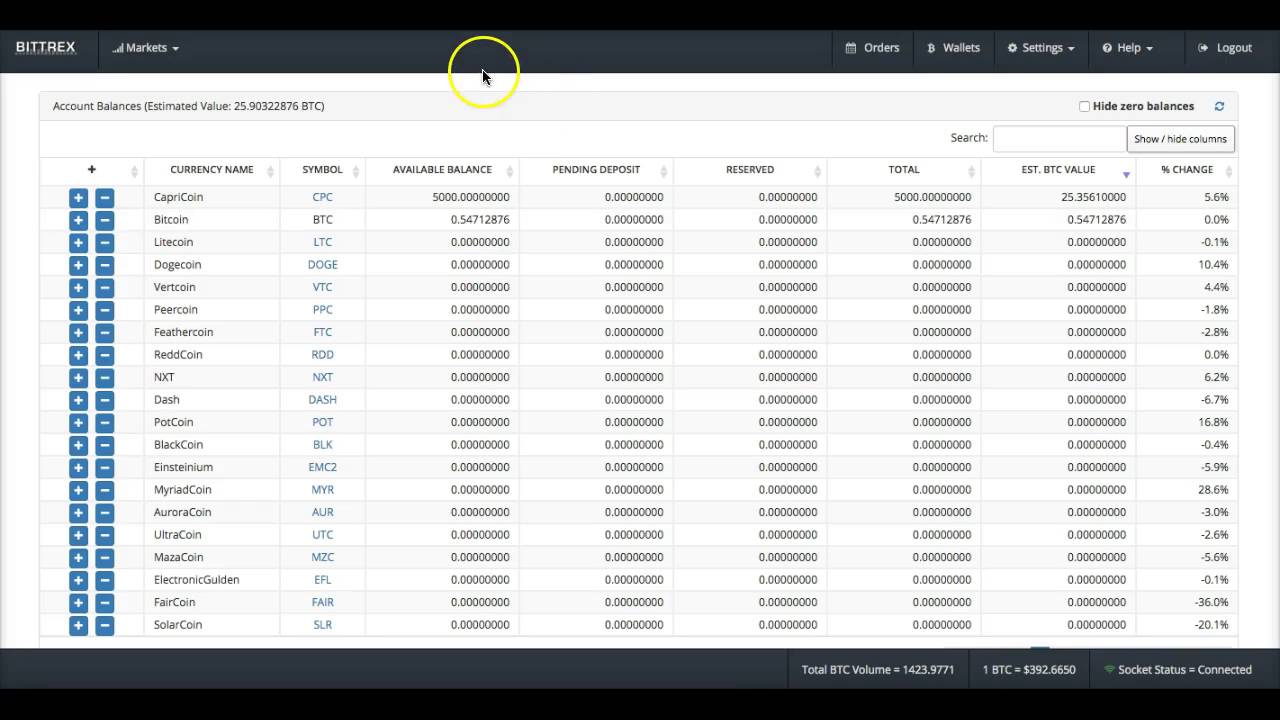
Task: Click the Bittrex logo
Action: 45,47
